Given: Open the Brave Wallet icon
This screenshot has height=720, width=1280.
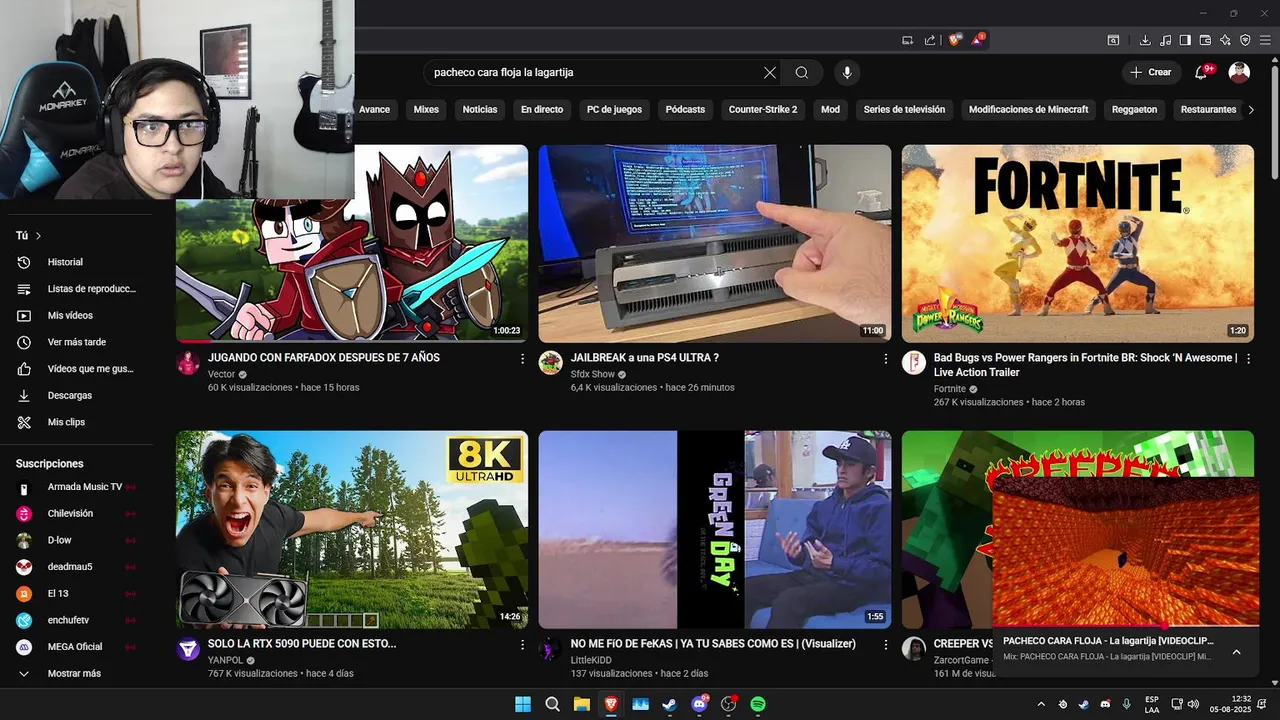Looking at the screenshot, I should coord(1205,40).
